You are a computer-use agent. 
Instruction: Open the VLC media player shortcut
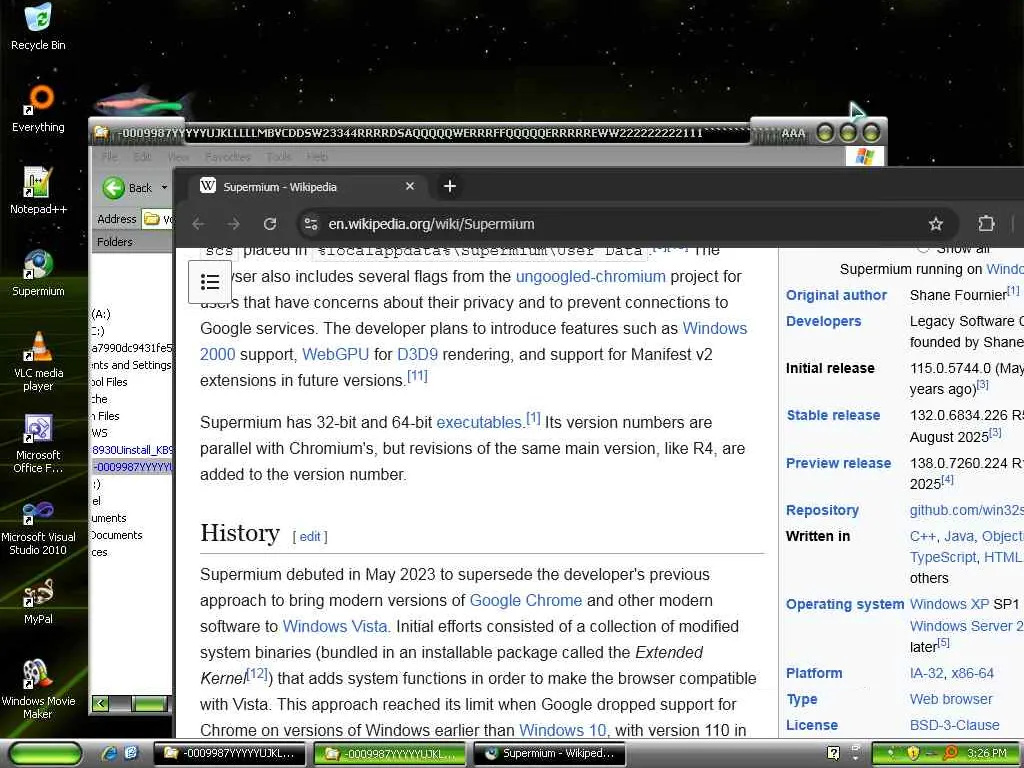pos(39,361)
